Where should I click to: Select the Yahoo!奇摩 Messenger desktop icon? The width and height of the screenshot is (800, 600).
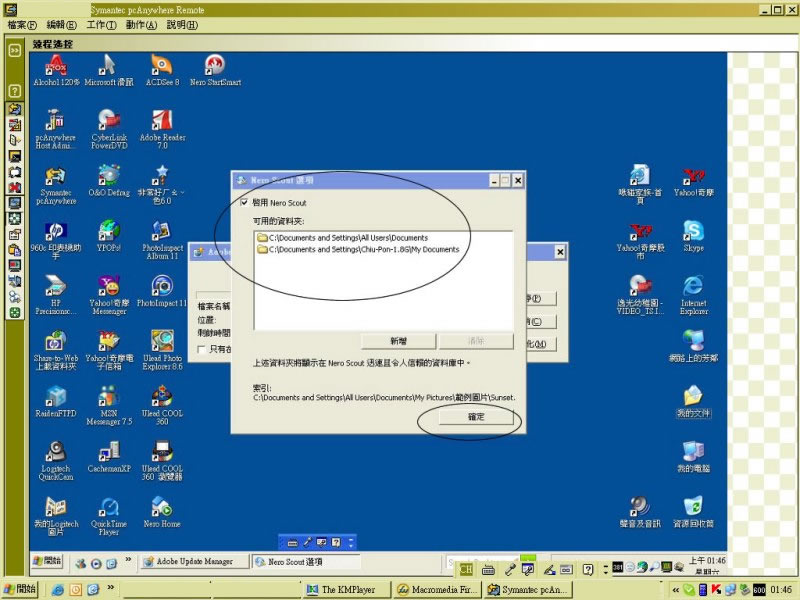point(109,294)
